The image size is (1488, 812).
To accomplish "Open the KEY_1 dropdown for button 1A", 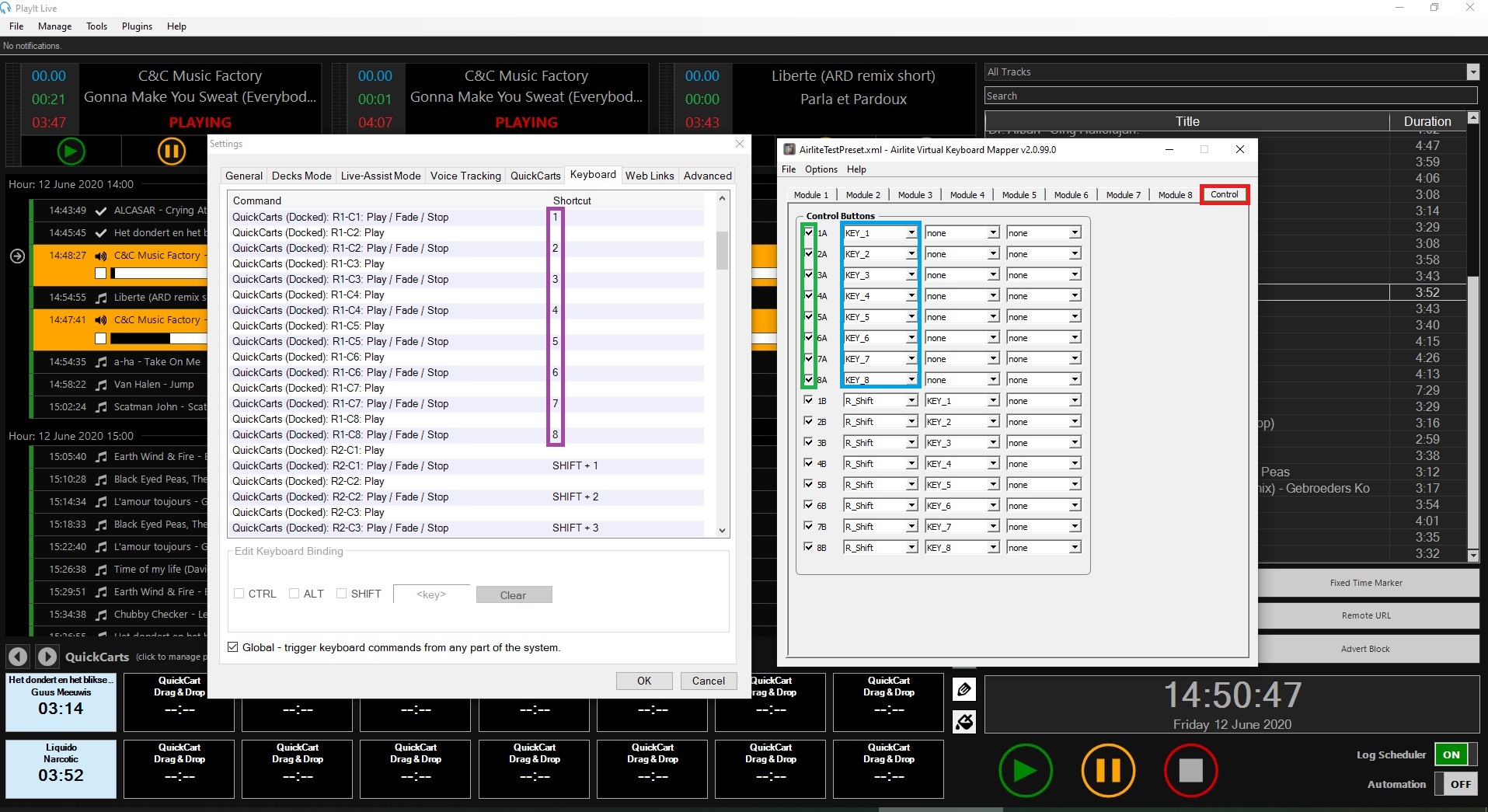I will click(911, 233).
